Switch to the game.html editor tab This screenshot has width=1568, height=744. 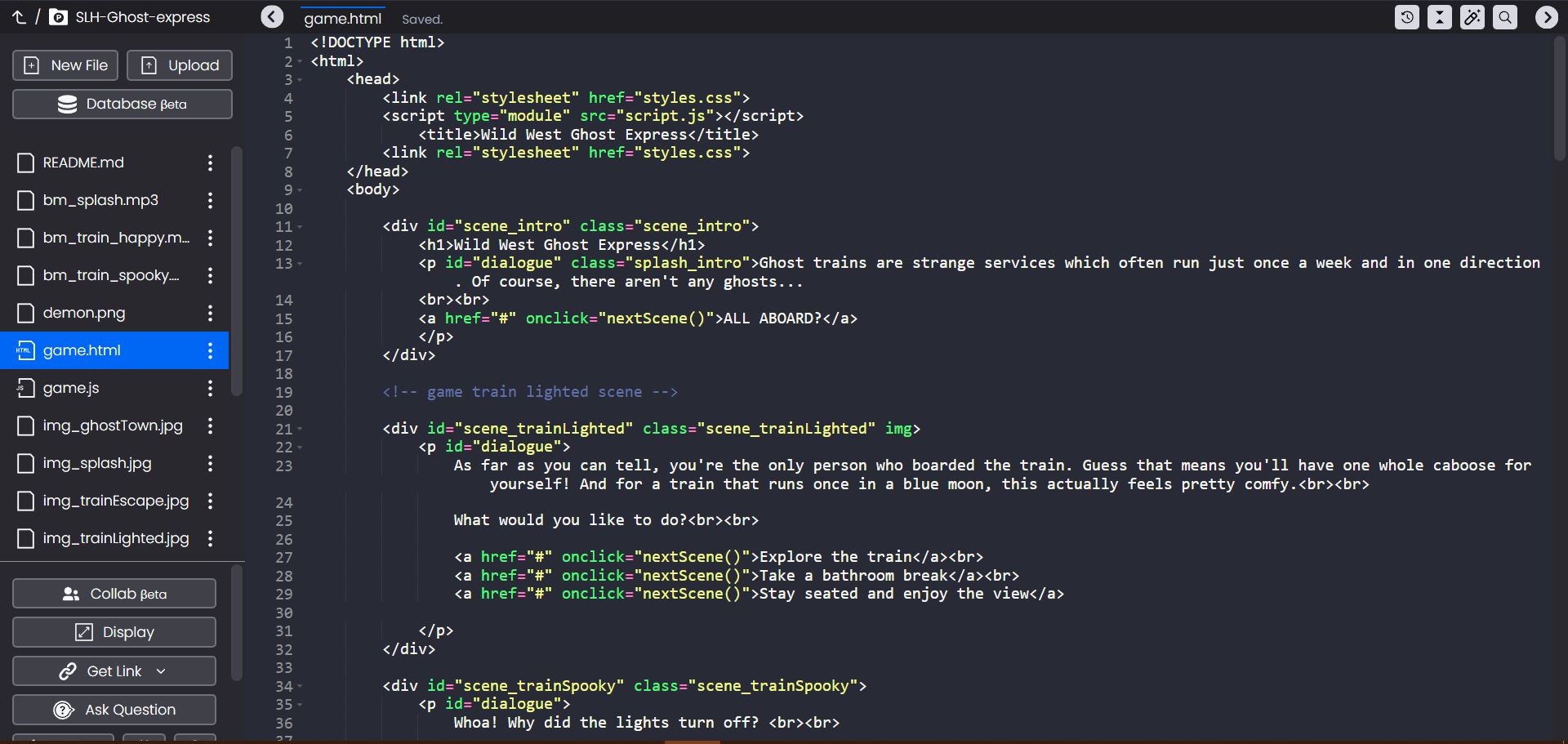pyautogui.click(x=343, y=18)
